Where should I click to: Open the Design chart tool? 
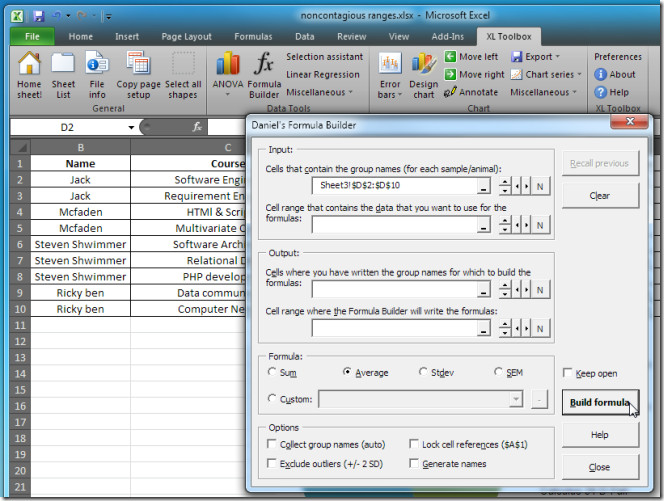[423, 75]
